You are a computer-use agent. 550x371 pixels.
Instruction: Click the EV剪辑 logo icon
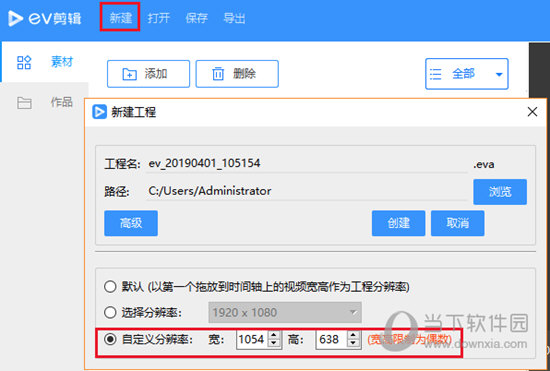click(x=15, y=18)
